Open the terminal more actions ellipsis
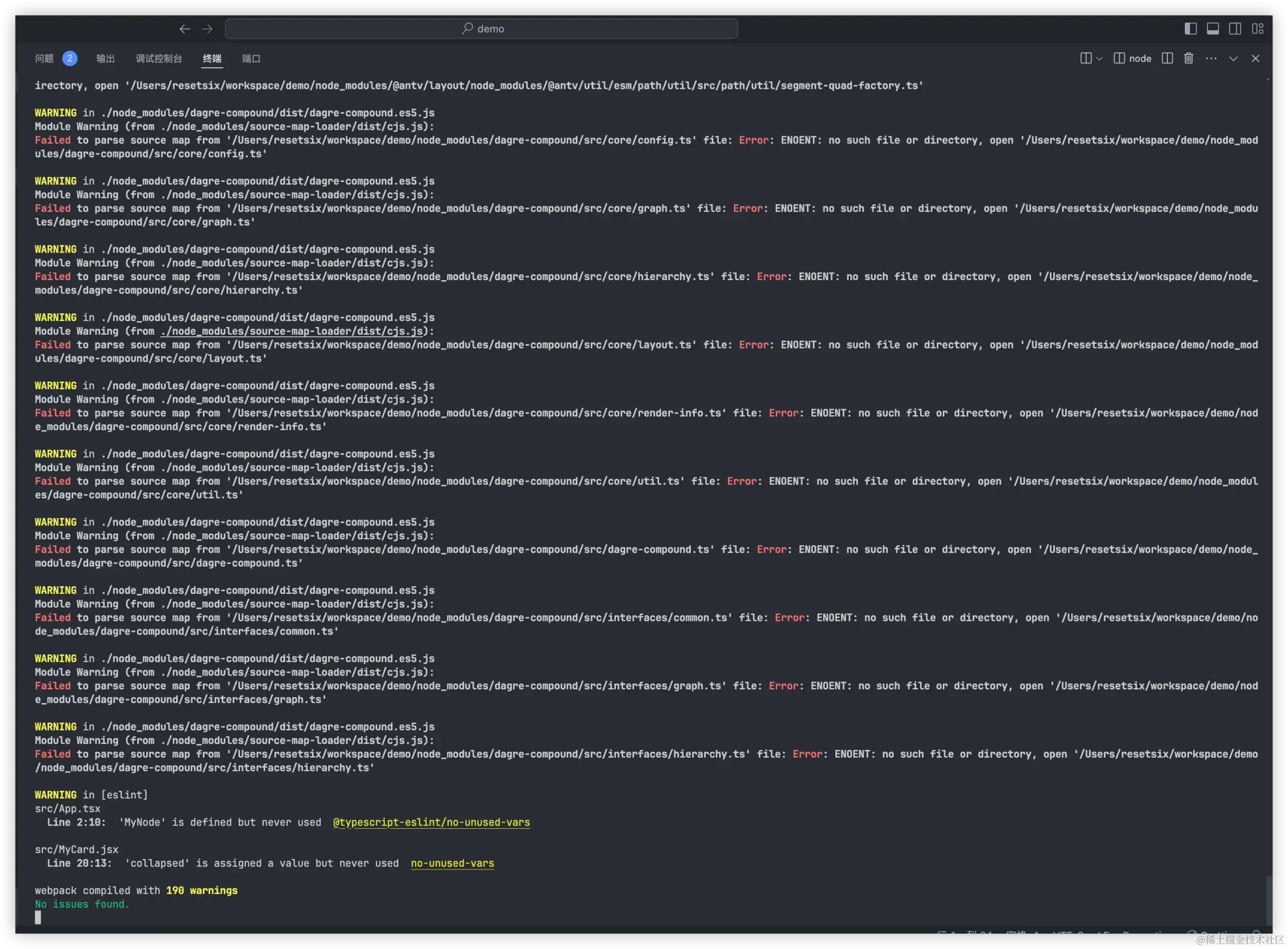Image resolution: width=1288 pixels, height=949 pixels. (1211, 58)
